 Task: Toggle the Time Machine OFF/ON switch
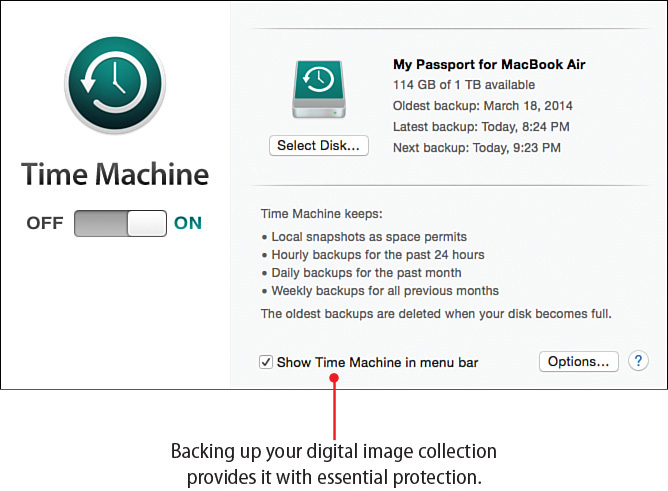[120, 223]
